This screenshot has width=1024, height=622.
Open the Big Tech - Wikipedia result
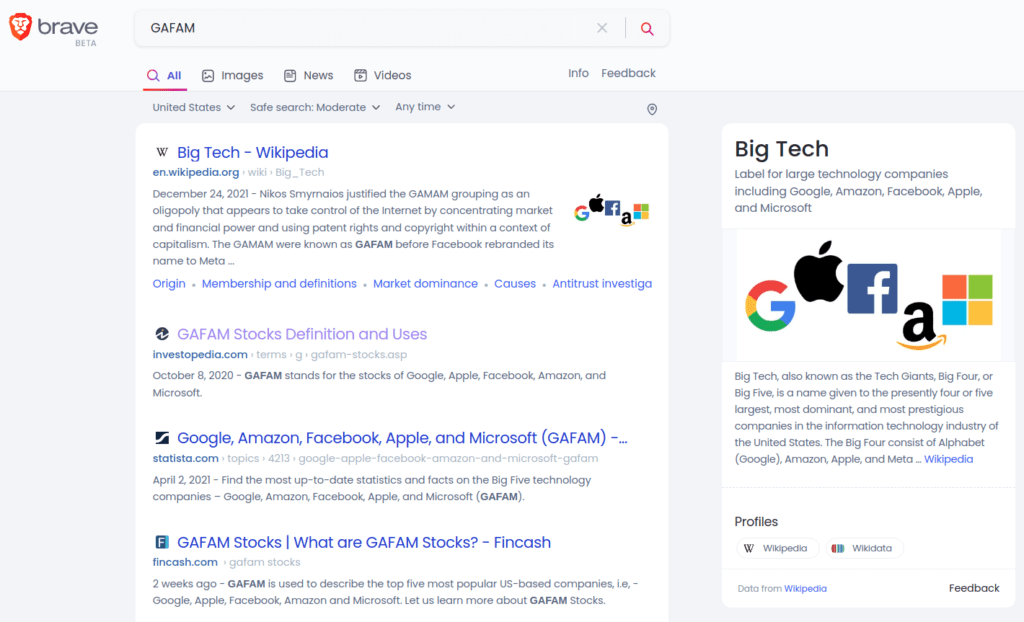(x=253, y=152)
